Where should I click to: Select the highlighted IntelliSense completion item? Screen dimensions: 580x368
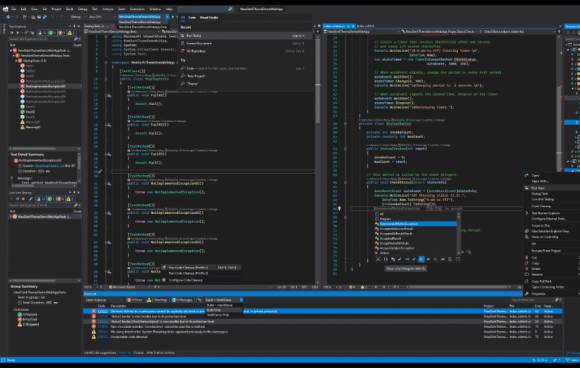(x=416, y=224)
